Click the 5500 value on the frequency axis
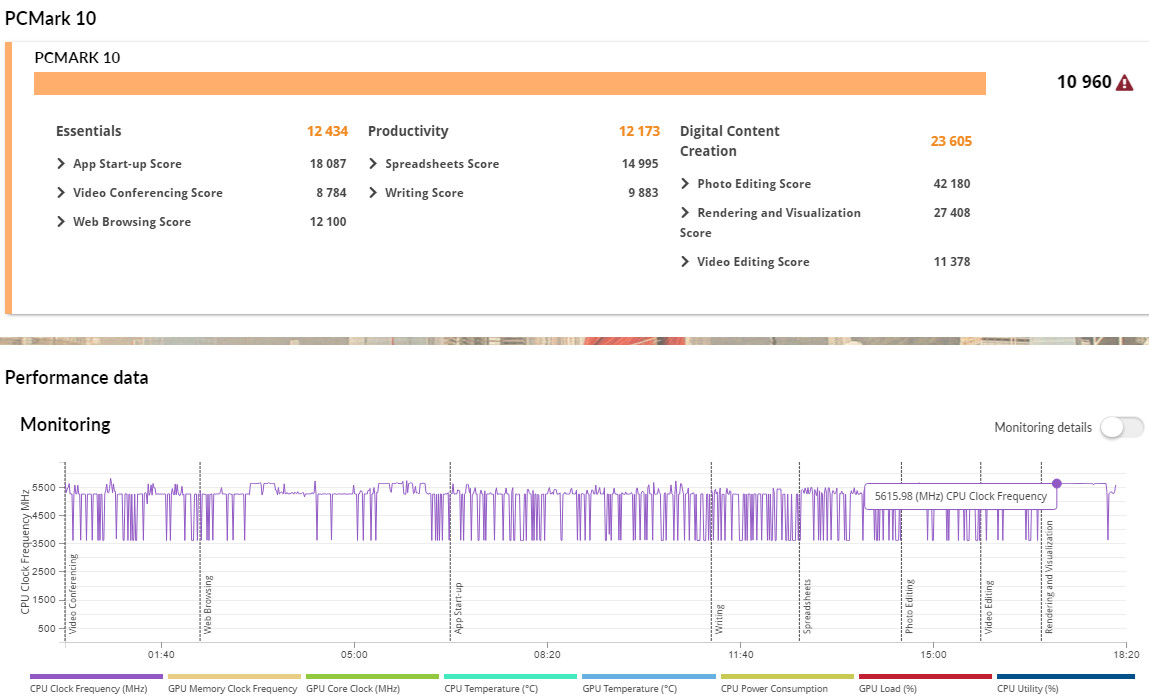The height and width of the screenshot is (699, 1149). (44, 487)
